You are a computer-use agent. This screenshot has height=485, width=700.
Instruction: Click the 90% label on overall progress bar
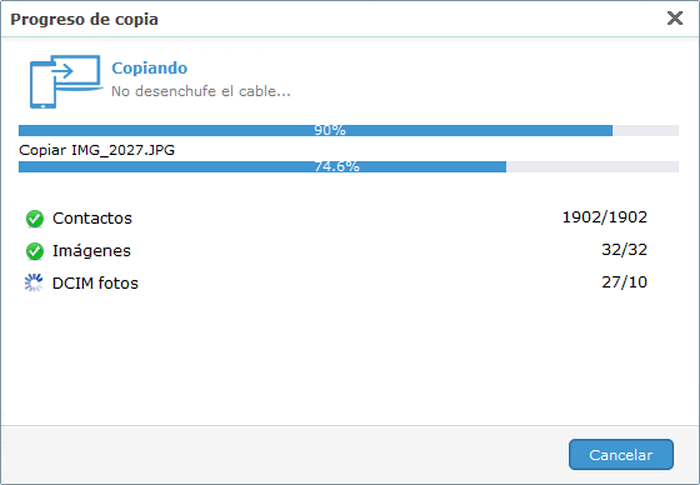(x=330, y=131)
